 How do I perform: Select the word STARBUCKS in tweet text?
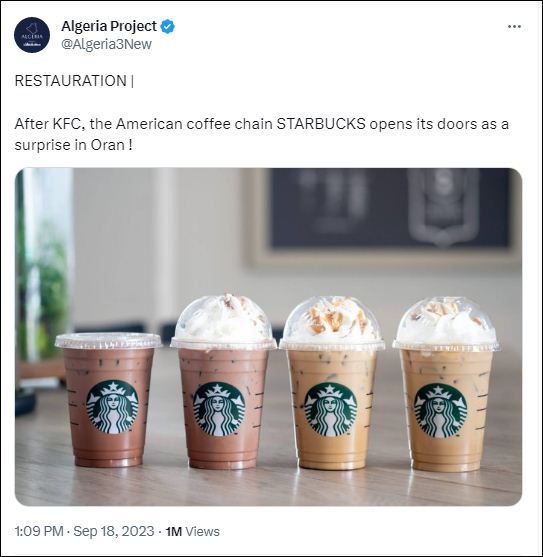click(321, 124)
